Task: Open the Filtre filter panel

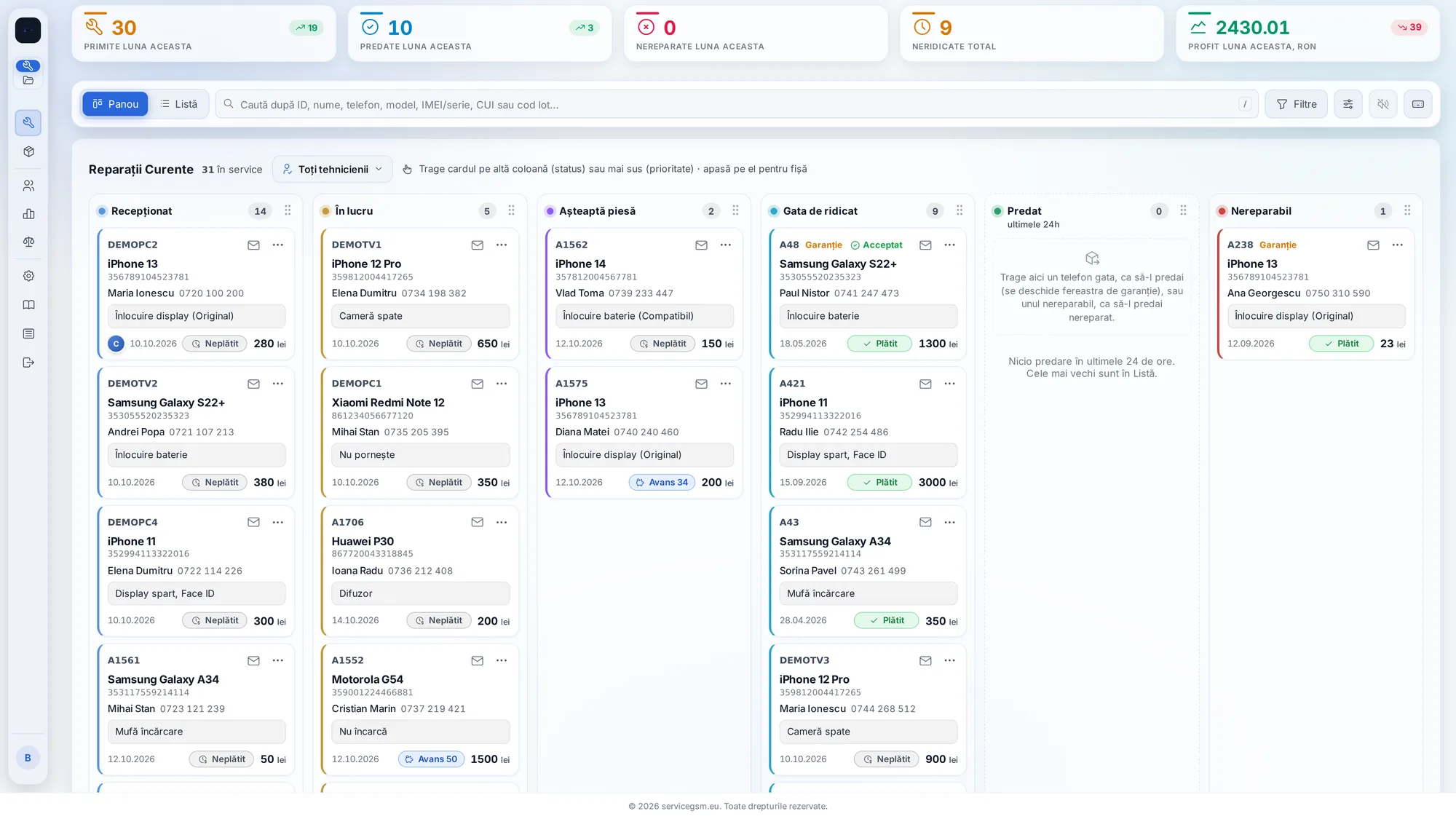Action: (x=1296, y=104)
